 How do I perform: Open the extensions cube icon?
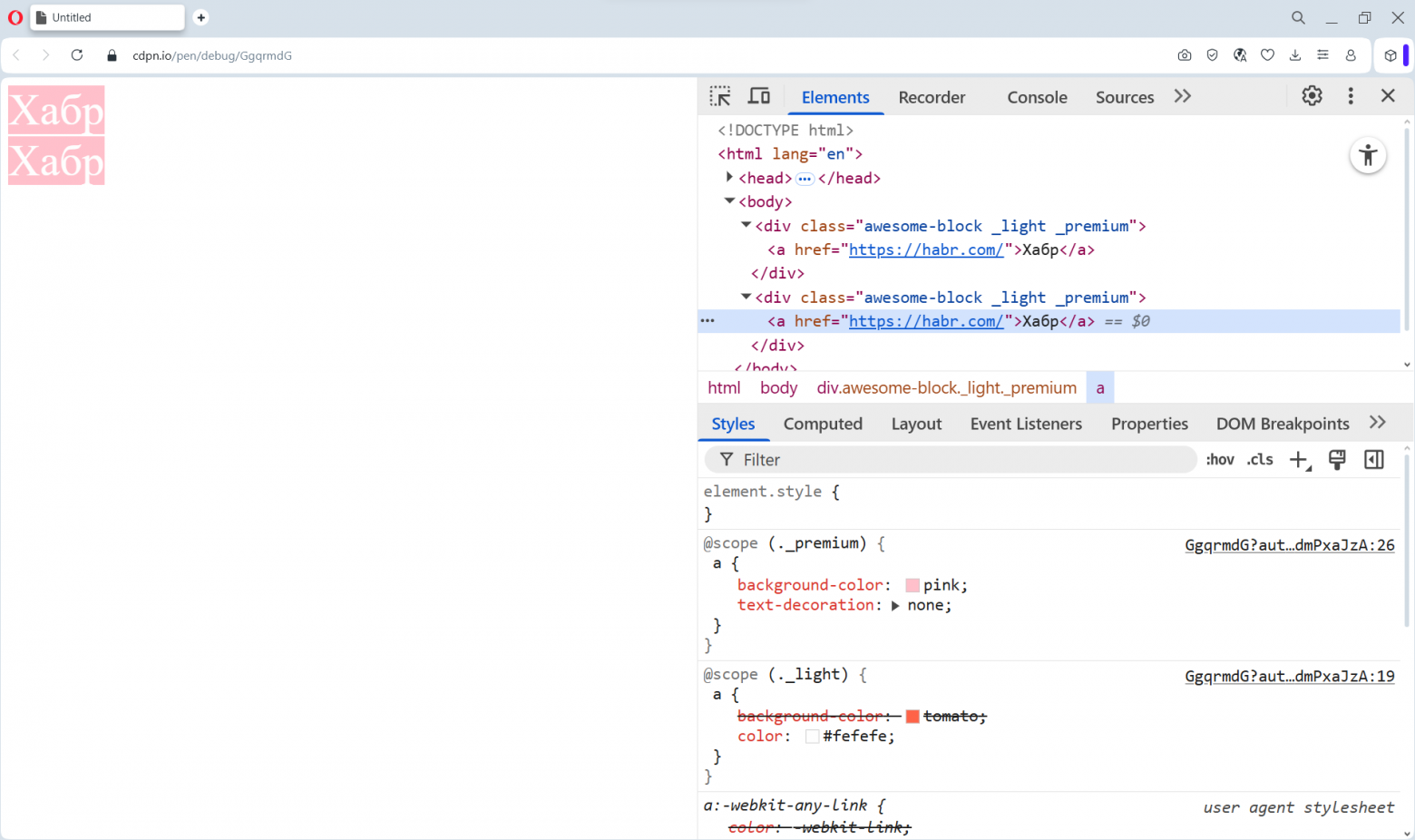tap(1390, 55)
